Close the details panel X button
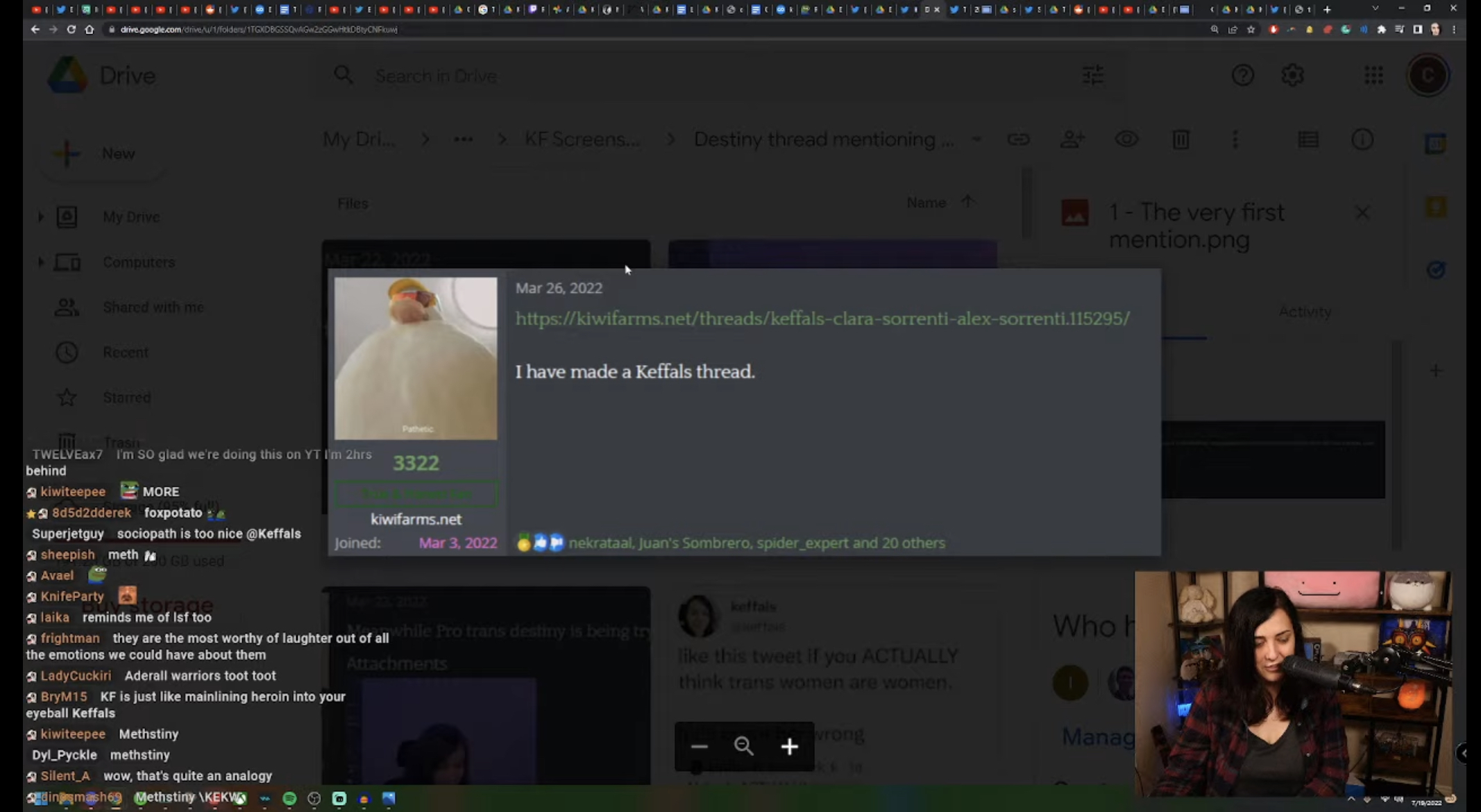 1362,213
